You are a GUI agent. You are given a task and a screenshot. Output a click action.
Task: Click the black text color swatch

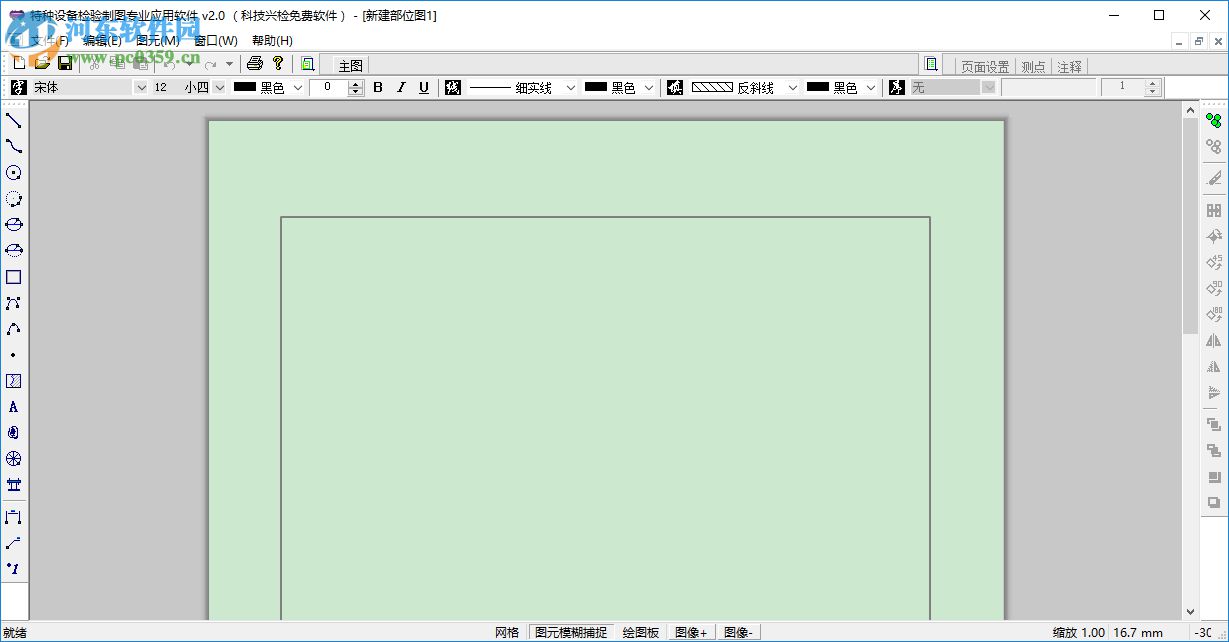point(245,87)
